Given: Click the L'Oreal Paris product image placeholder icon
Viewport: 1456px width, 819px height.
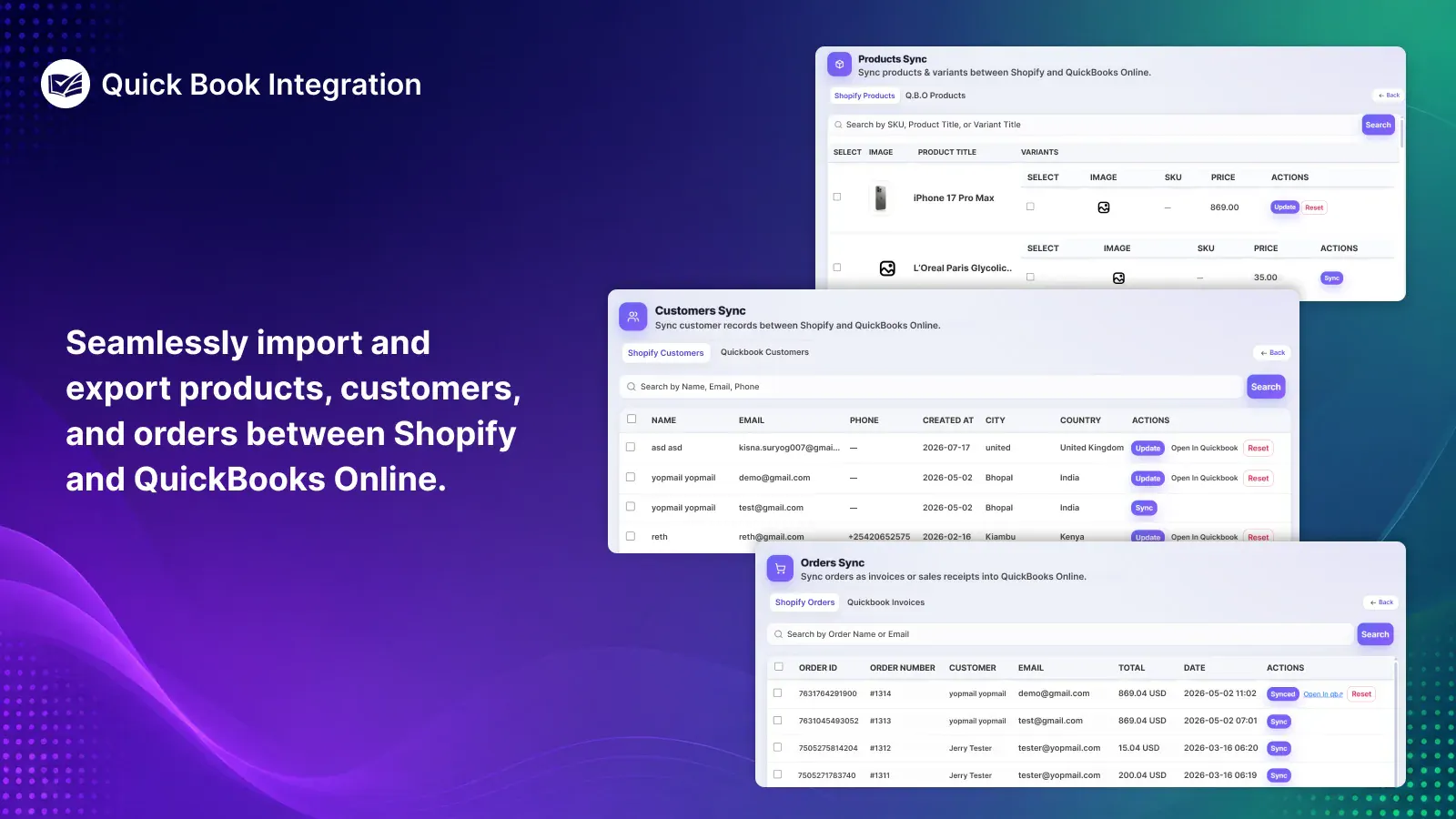Looking at the screenshot, I should point(887,268).
